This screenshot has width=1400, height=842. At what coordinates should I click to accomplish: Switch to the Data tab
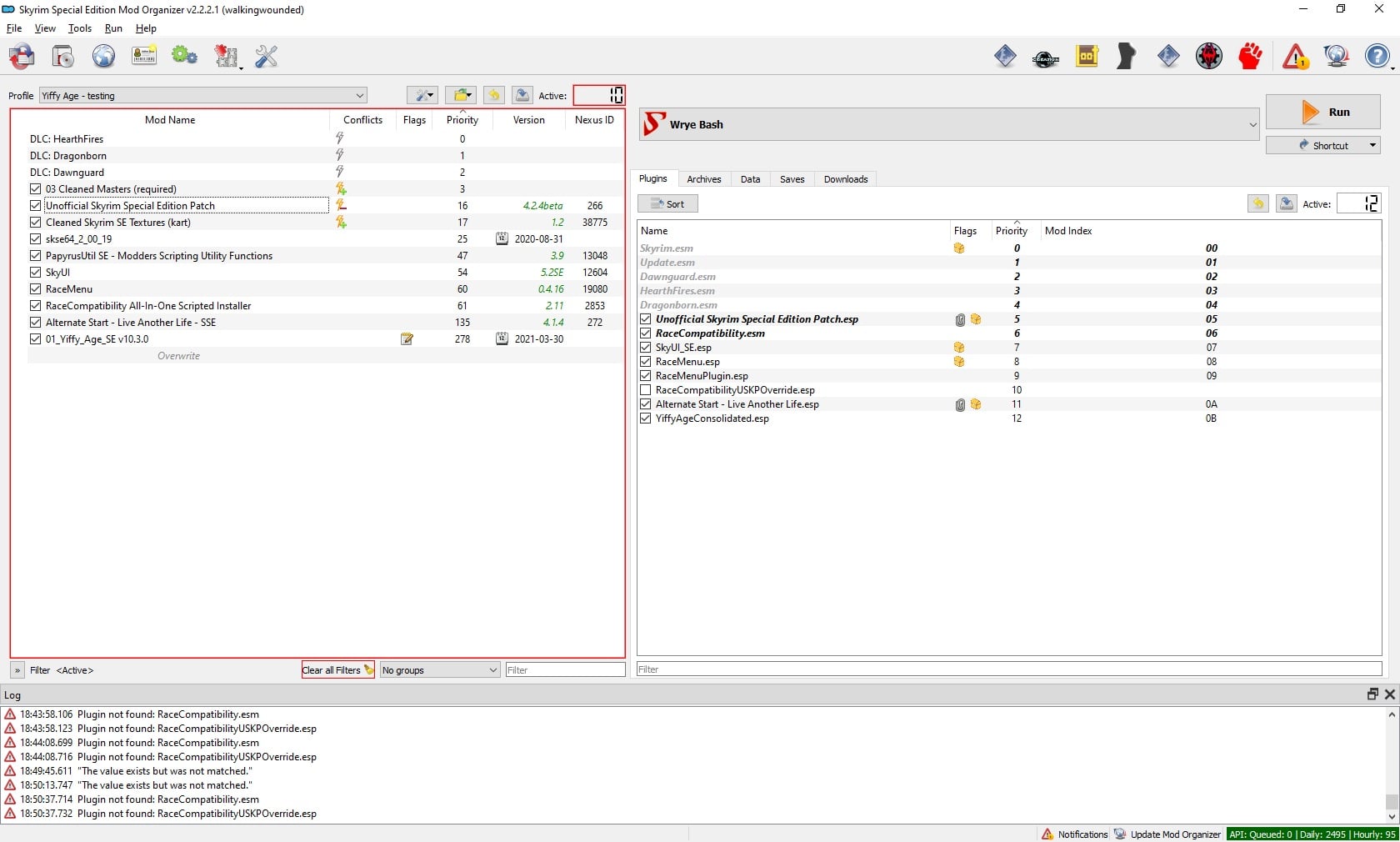(751, 179)
